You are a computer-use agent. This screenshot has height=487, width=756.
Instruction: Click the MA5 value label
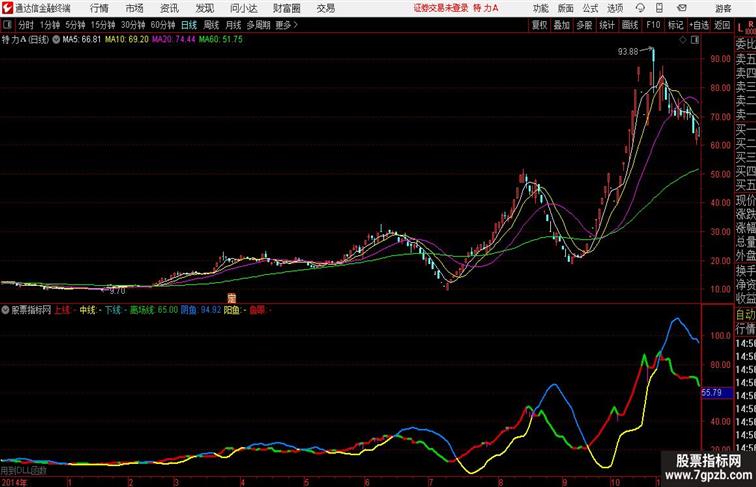(82, 40)
